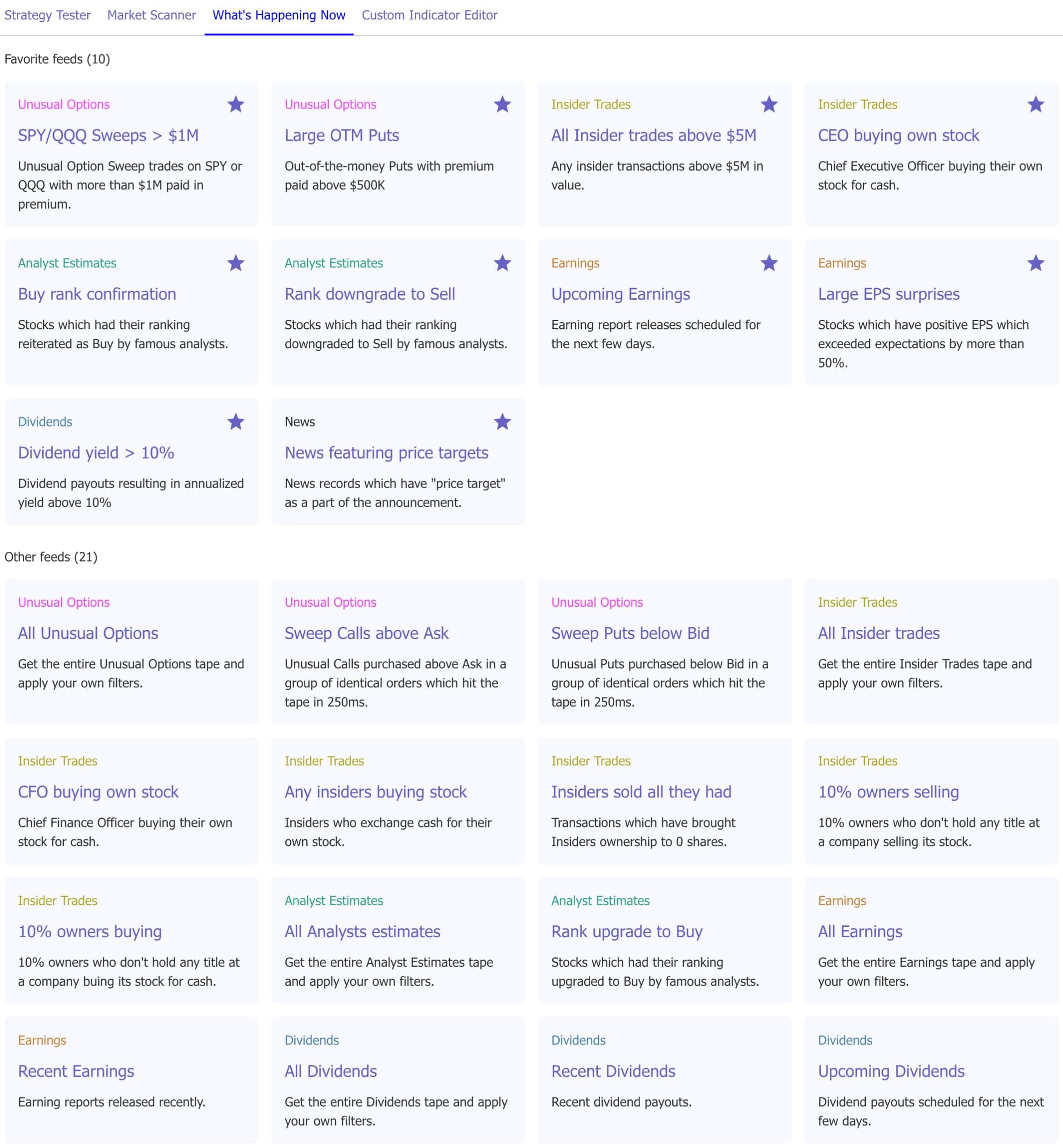The image size is (1063, 1148).
Task: Click the star on CEO buying own stock
Action: pos(1035,104)
